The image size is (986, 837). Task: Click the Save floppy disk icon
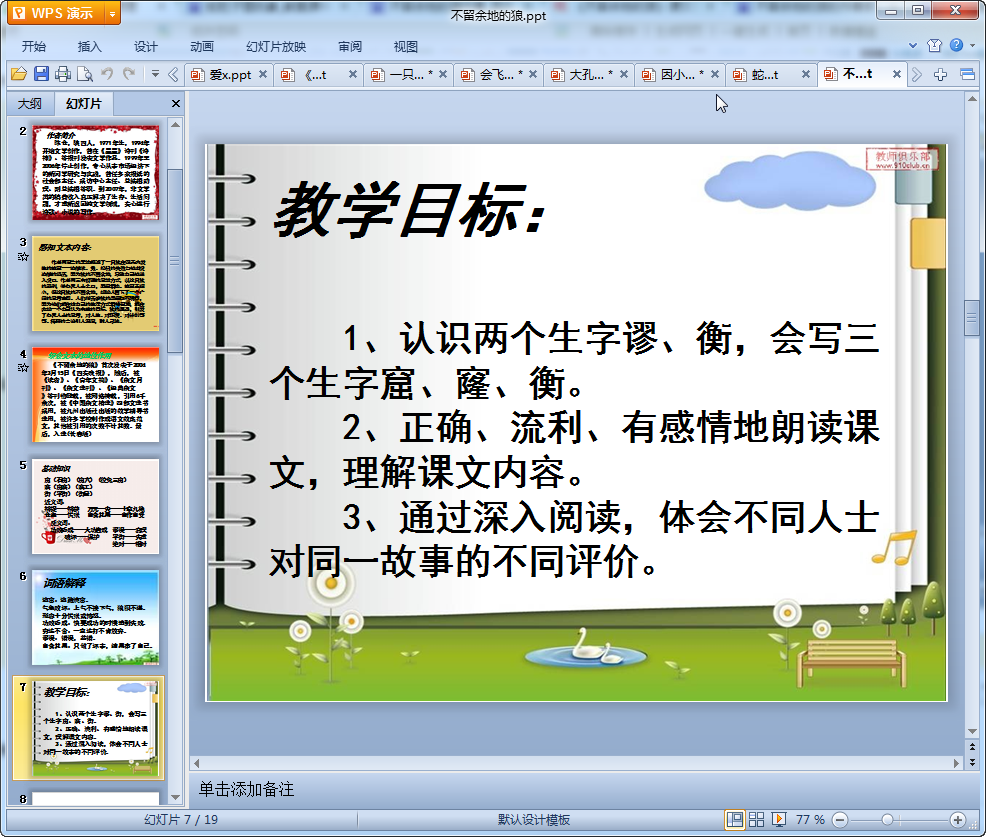pyautogui.click(x=42, y=74)
